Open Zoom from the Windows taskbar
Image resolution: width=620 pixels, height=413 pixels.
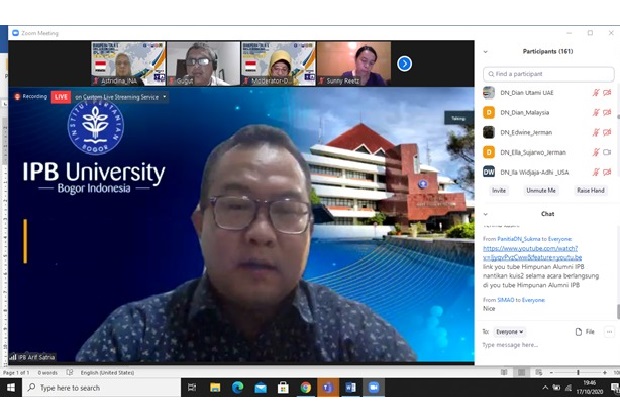pos(374,388)
